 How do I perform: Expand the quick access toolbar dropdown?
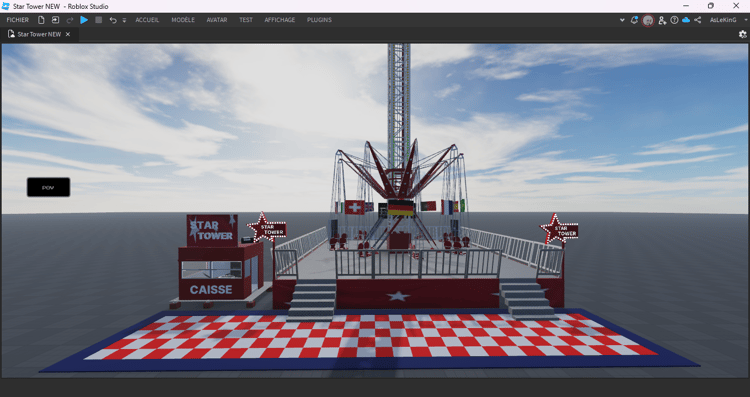click(124, 21)
